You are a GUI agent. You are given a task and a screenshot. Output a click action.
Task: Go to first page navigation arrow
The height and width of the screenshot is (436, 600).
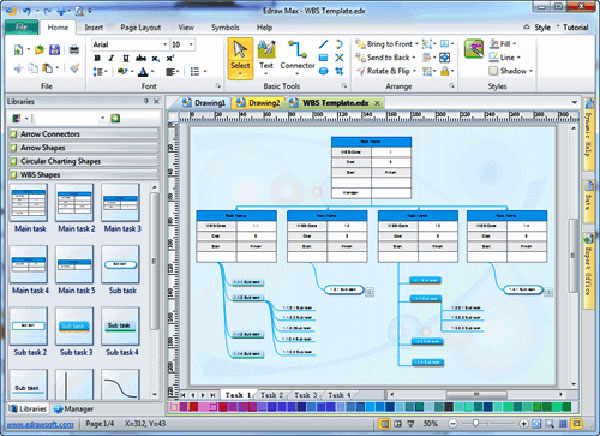(x=183, y=395)
